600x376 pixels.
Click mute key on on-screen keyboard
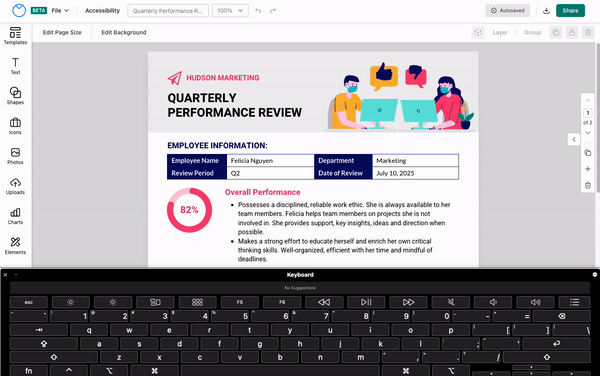click(451, 302)
